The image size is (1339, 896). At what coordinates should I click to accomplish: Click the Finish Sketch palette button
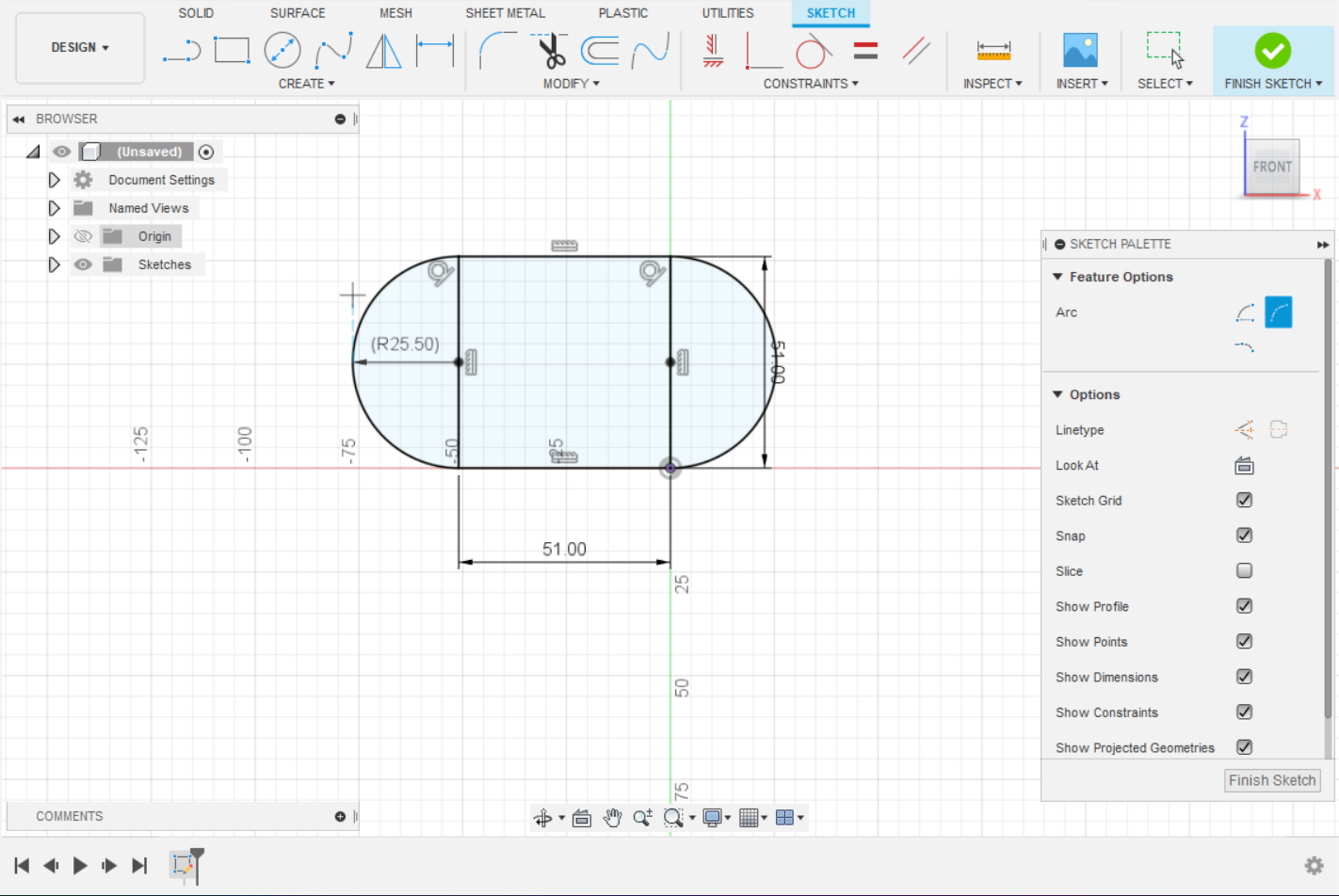1271,780
